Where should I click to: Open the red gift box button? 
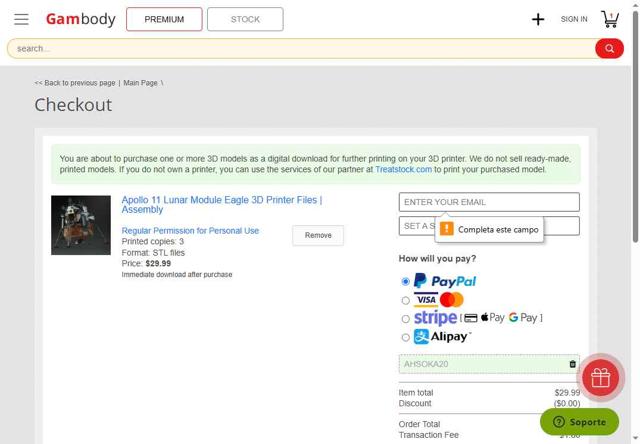[600, 377]
